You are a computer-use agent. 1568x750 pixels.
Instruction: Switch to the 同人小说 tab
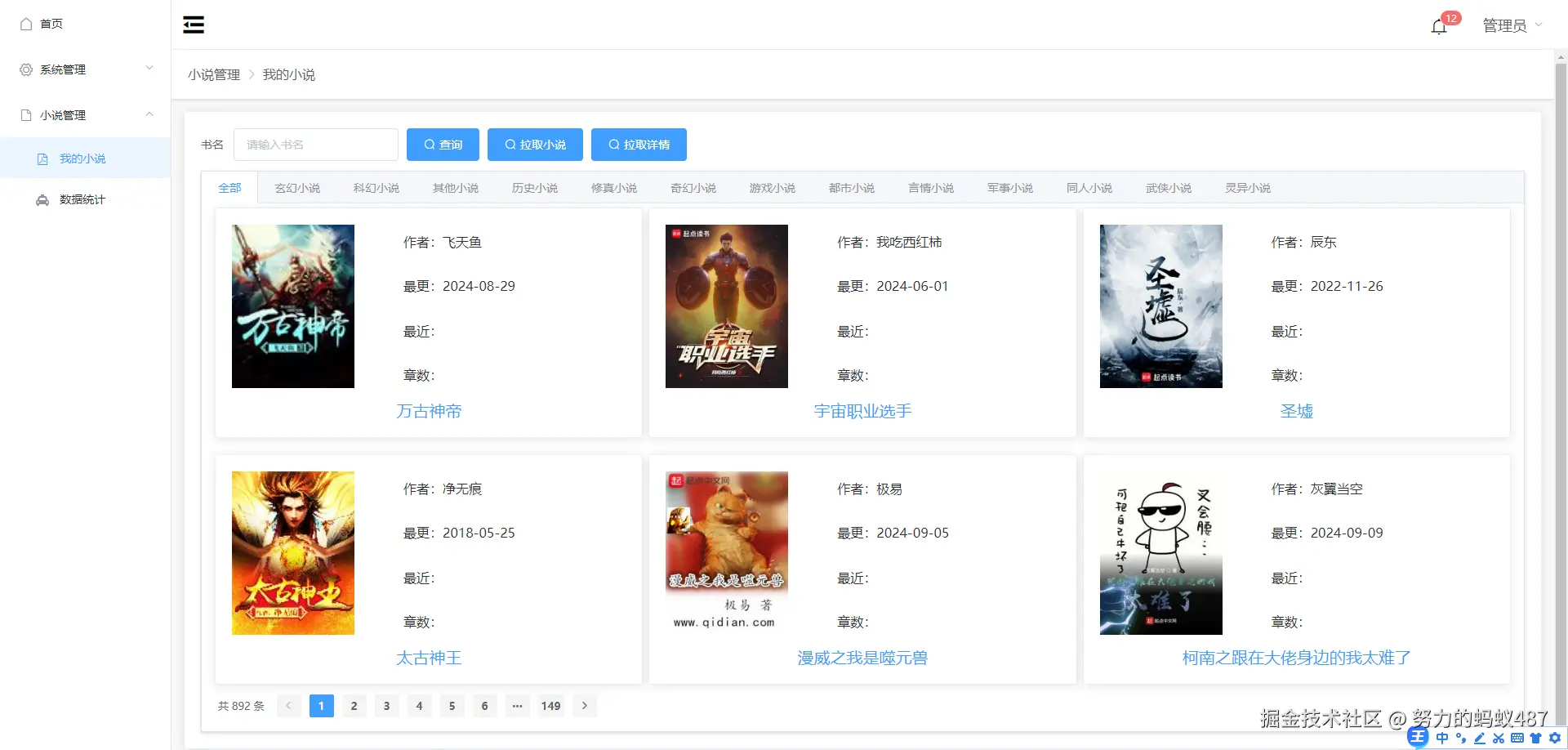(1089, 188)
